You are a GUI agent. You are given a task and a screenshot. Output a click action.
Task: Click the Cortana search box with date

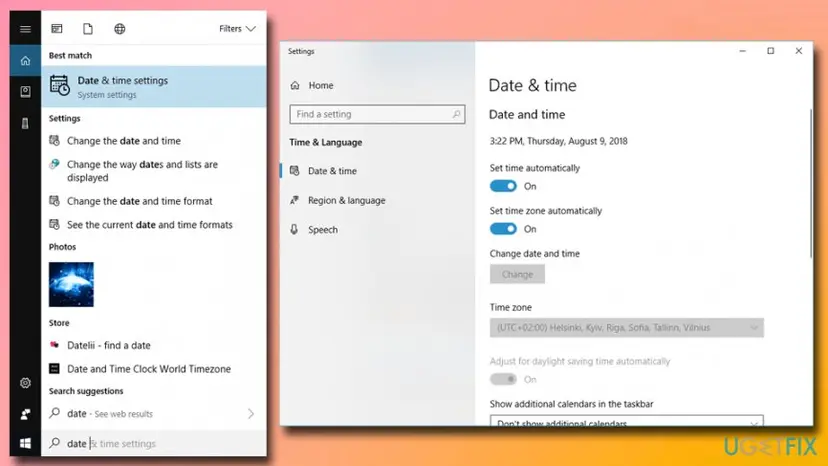pos(154,443)
